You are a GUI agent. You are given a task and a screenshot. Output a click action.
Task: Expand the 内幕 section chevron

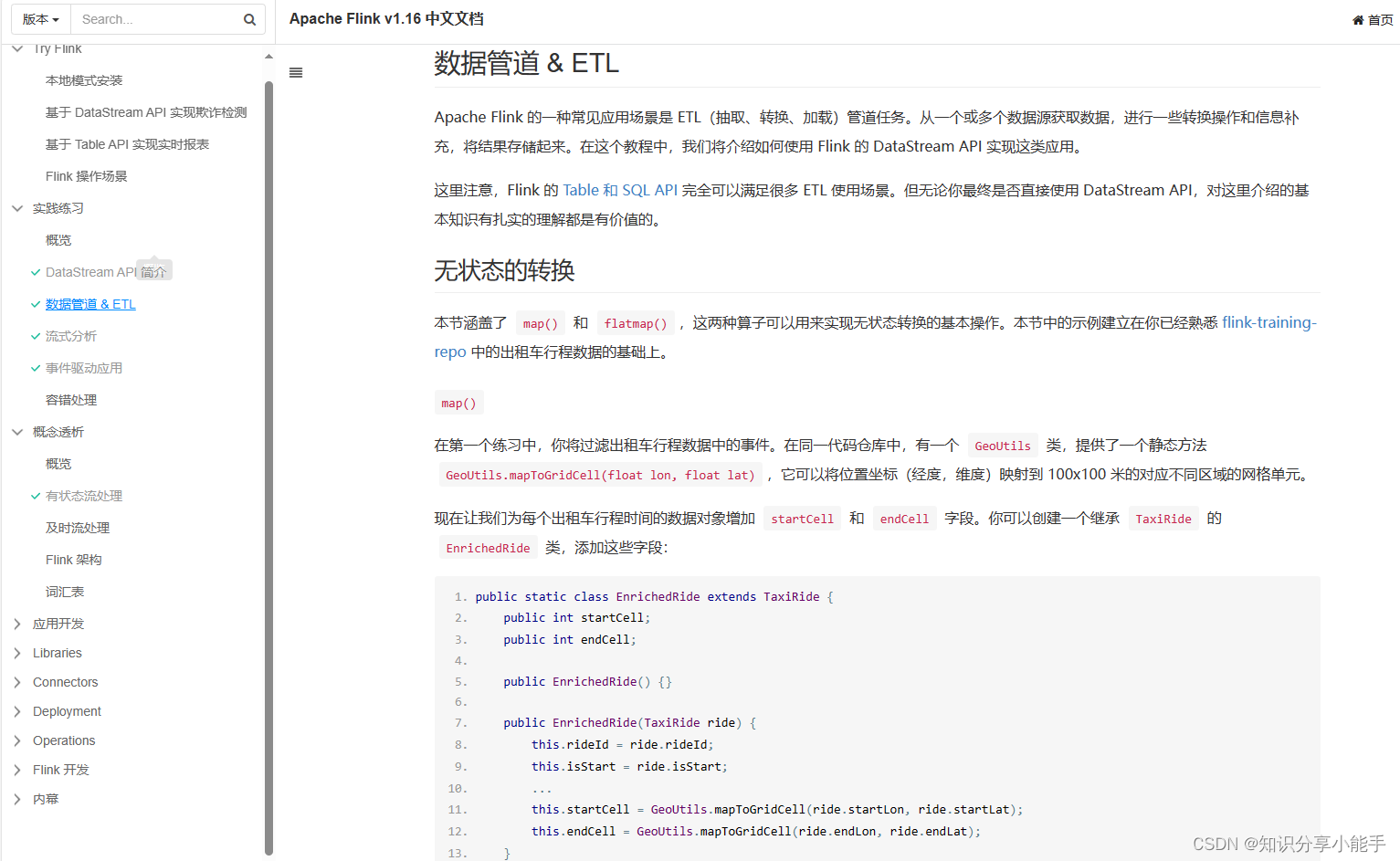click(17, 799)
